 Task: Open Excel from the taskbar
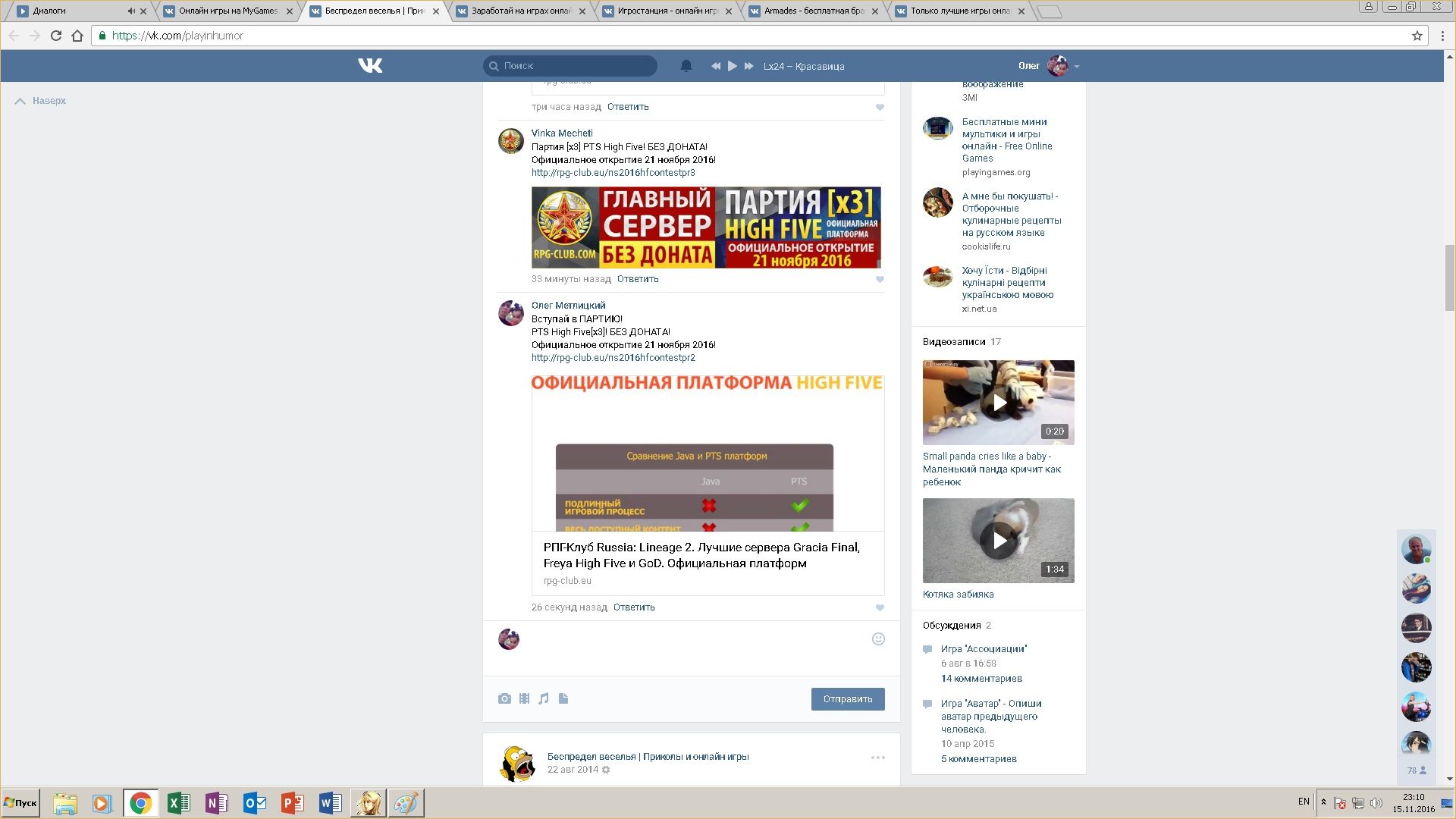pos(178,803)
